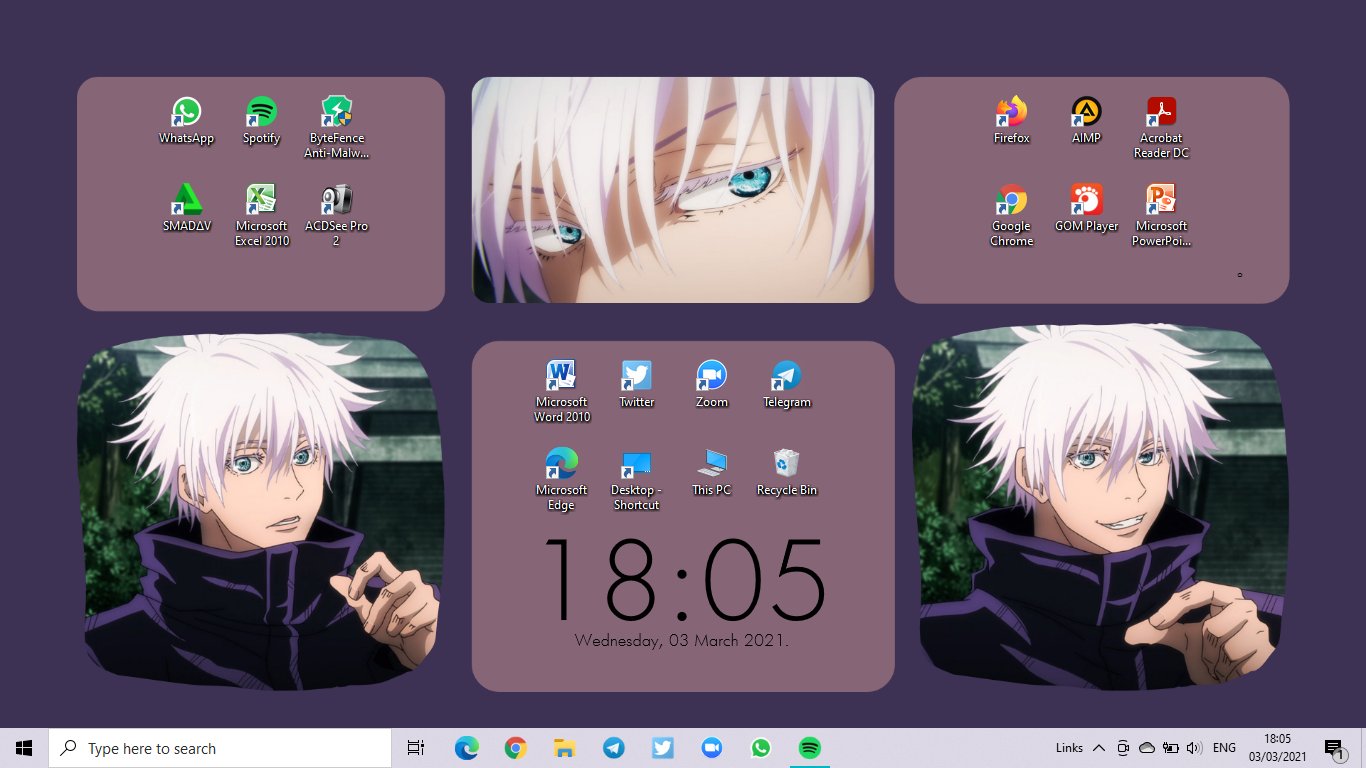
Task: Select the SMADAV desktop icon
Action: click(186, 208)
